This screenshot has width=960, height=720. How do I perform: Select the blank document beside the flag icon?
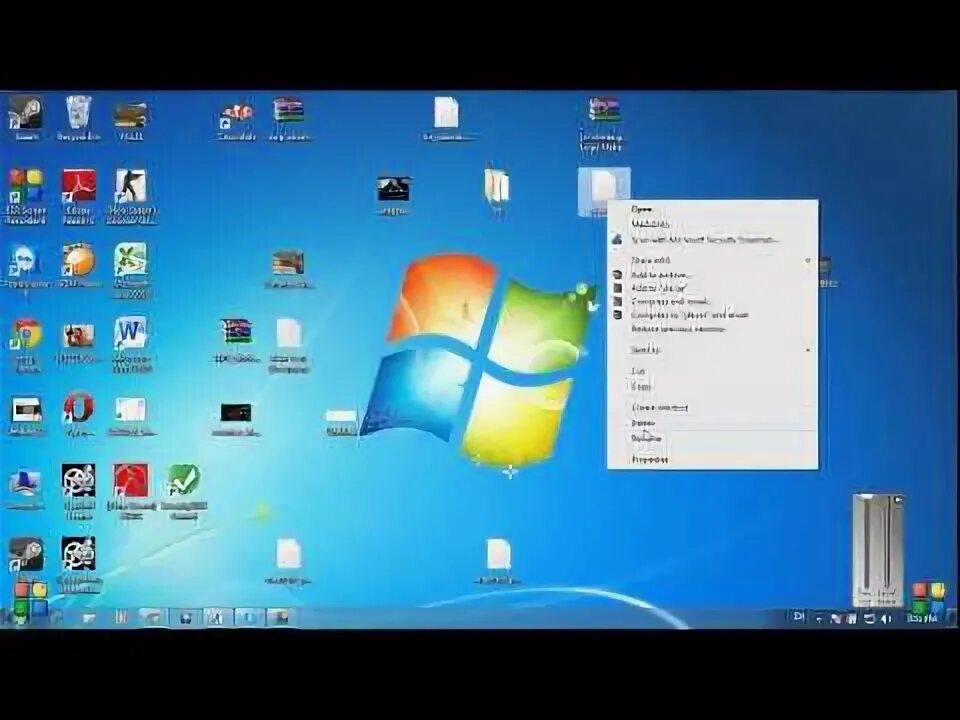[289, 344]
